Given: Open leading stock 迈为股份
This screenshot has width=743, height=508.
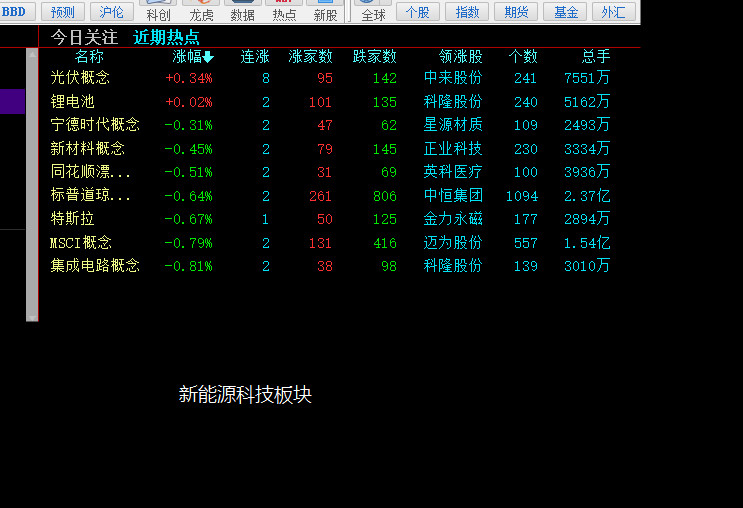Looking at the screenshot, I should point(453,243).
